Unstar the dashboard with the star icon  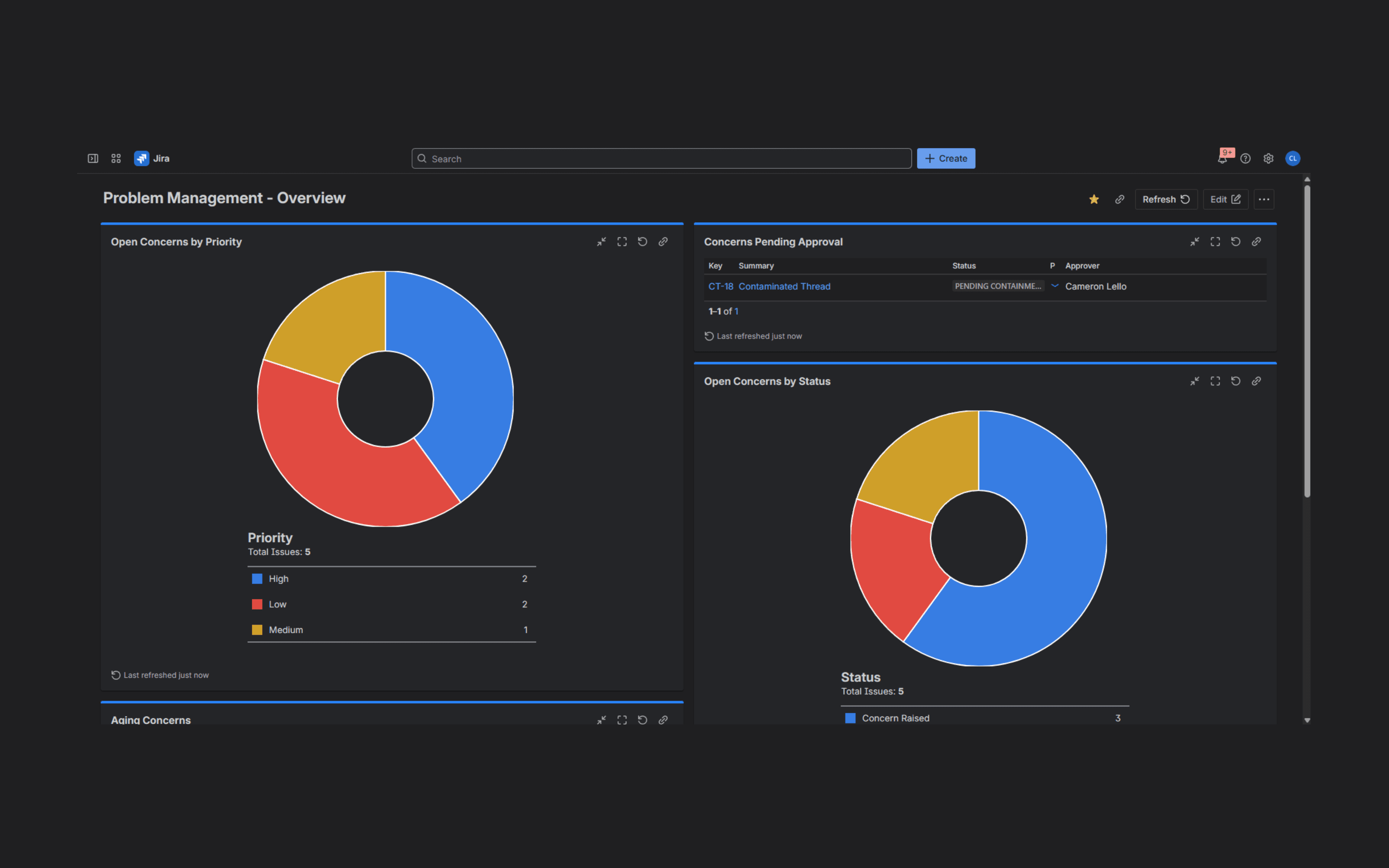1094,199
